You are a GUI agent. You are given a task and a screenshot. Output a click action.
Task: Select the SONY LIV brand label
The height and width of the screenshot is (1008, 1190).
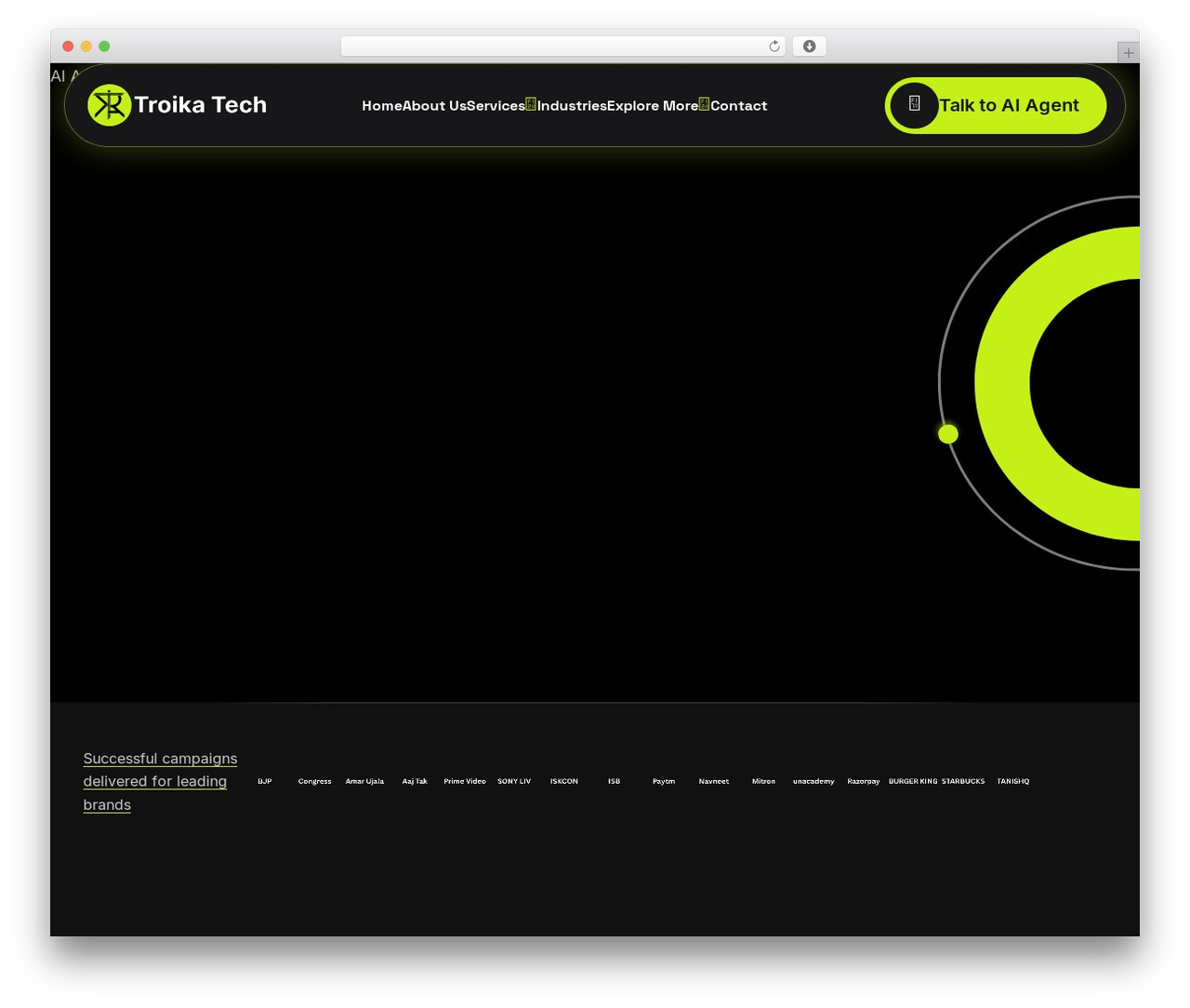pyautogui.click(x=514, y=781)
